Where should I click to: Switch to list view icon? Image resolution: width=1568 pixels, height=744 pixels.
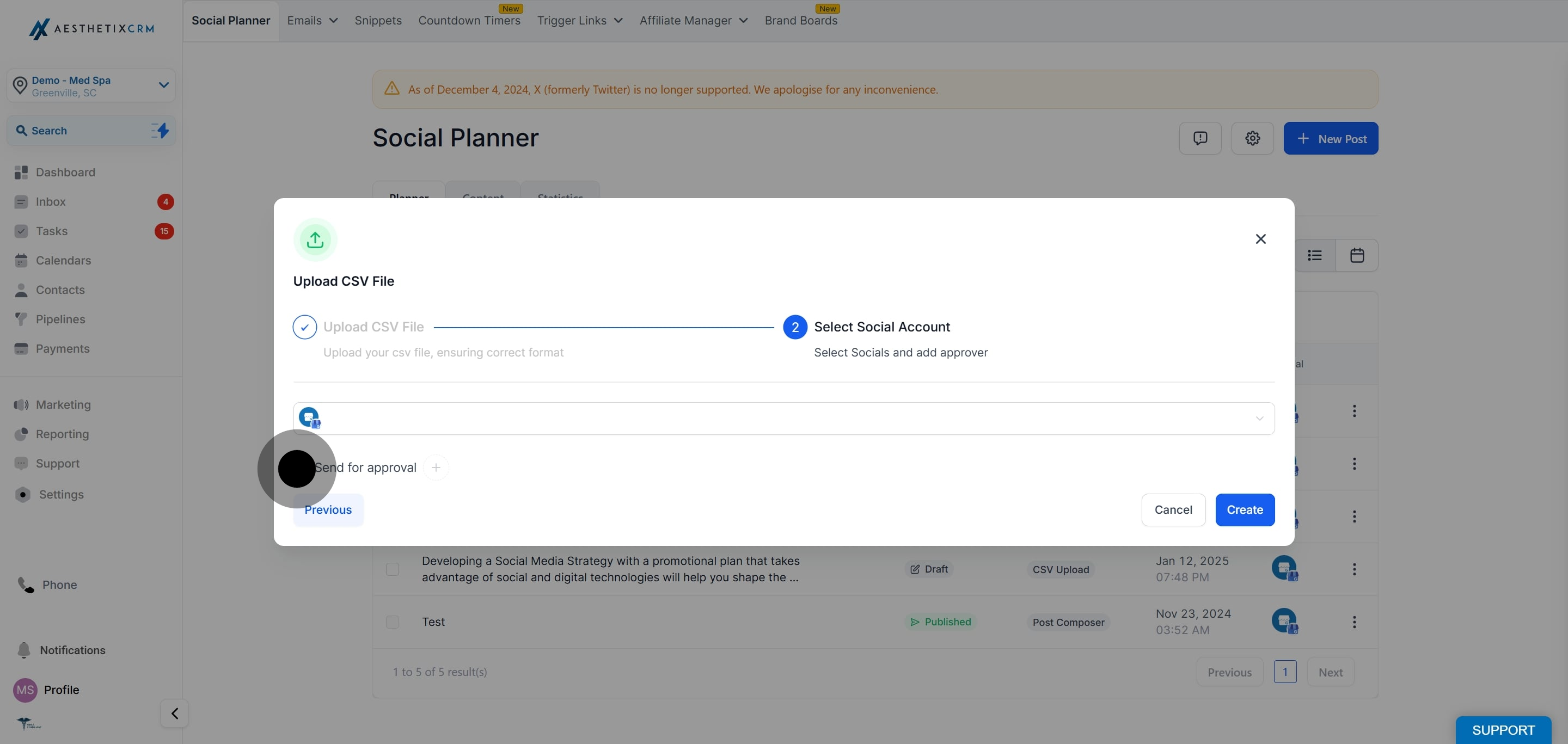pyautogui.click(x=1315, y=255)
